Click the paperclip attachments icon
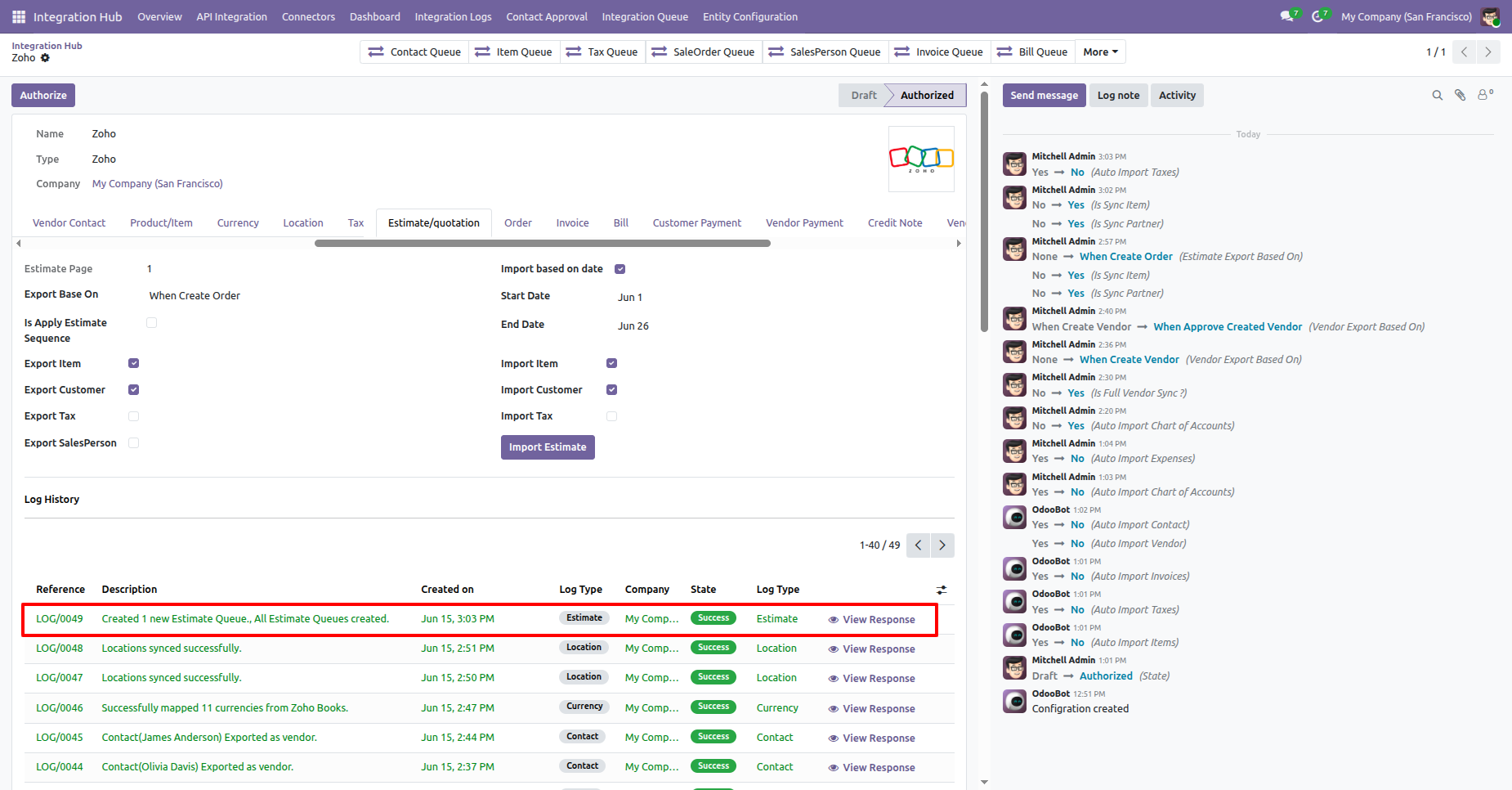 pos(1460,96)
